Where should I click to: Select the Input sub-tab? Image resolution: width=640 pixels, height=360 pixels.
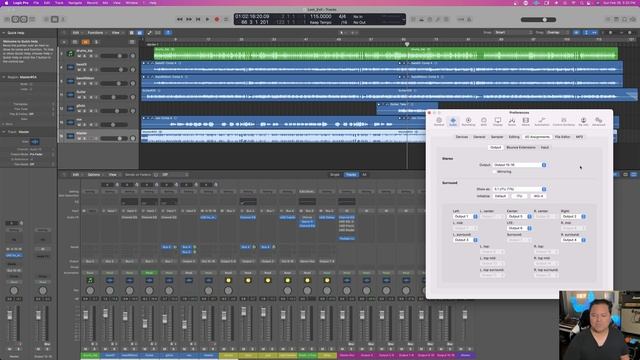(545, 147)
